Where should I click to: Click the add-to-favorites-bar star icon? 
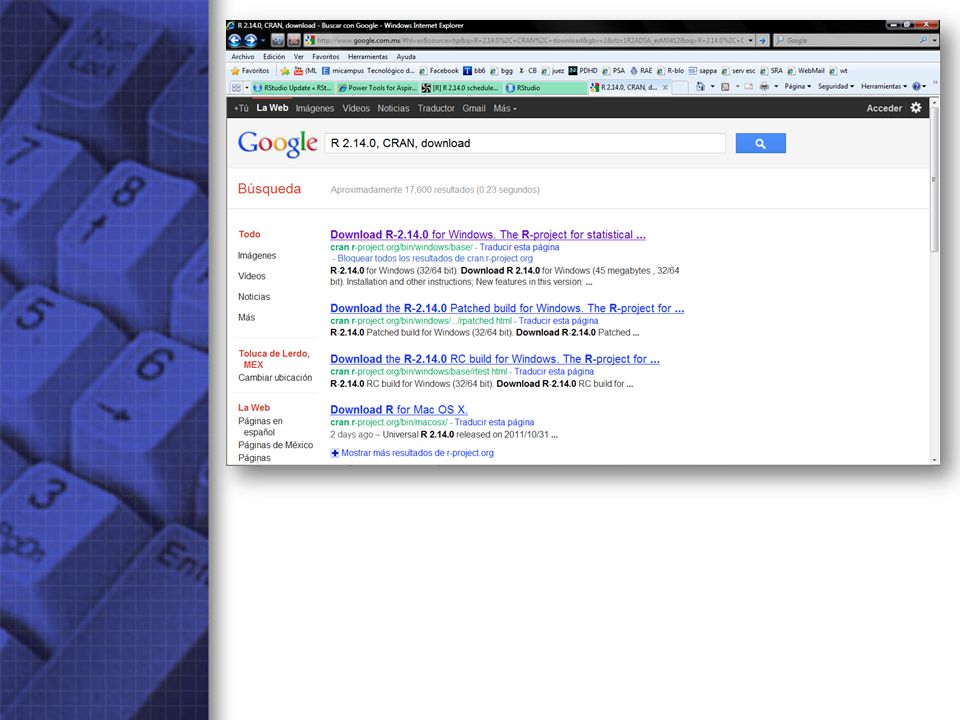point(285,71)
